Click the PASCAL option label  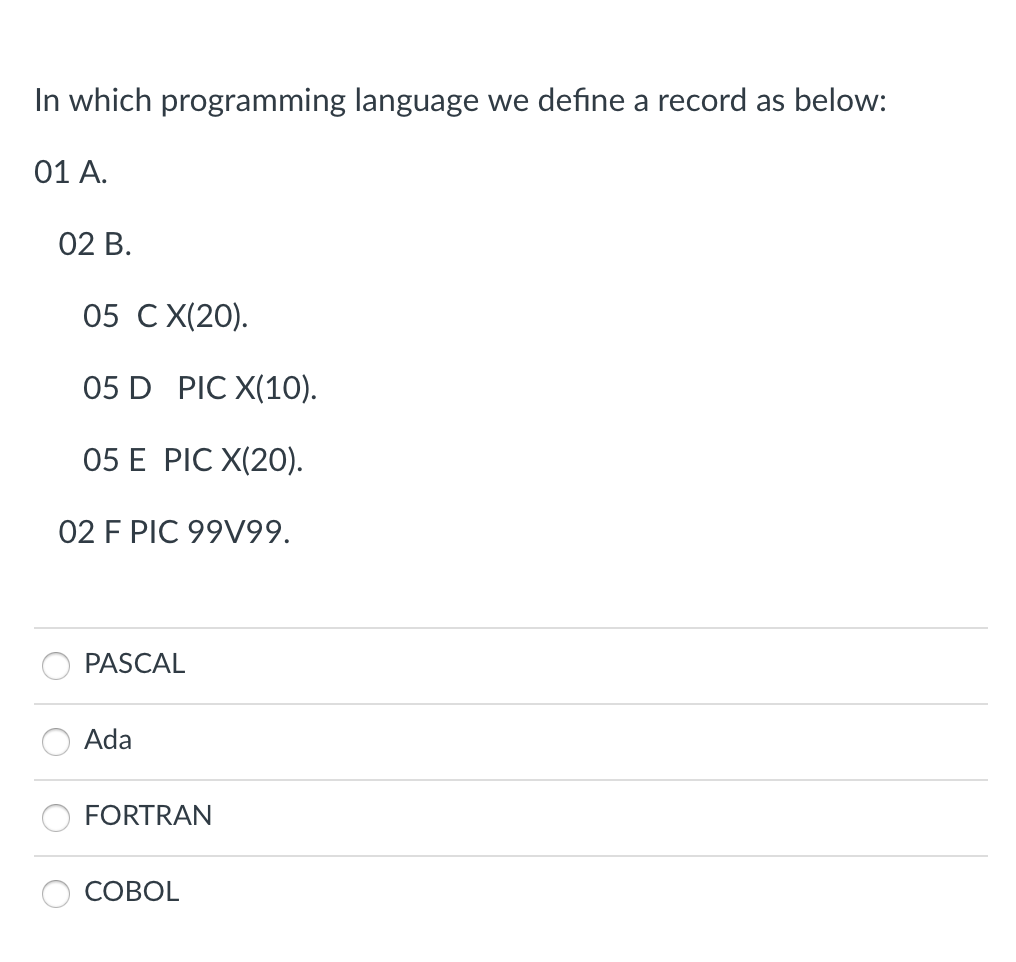(134, 664)
